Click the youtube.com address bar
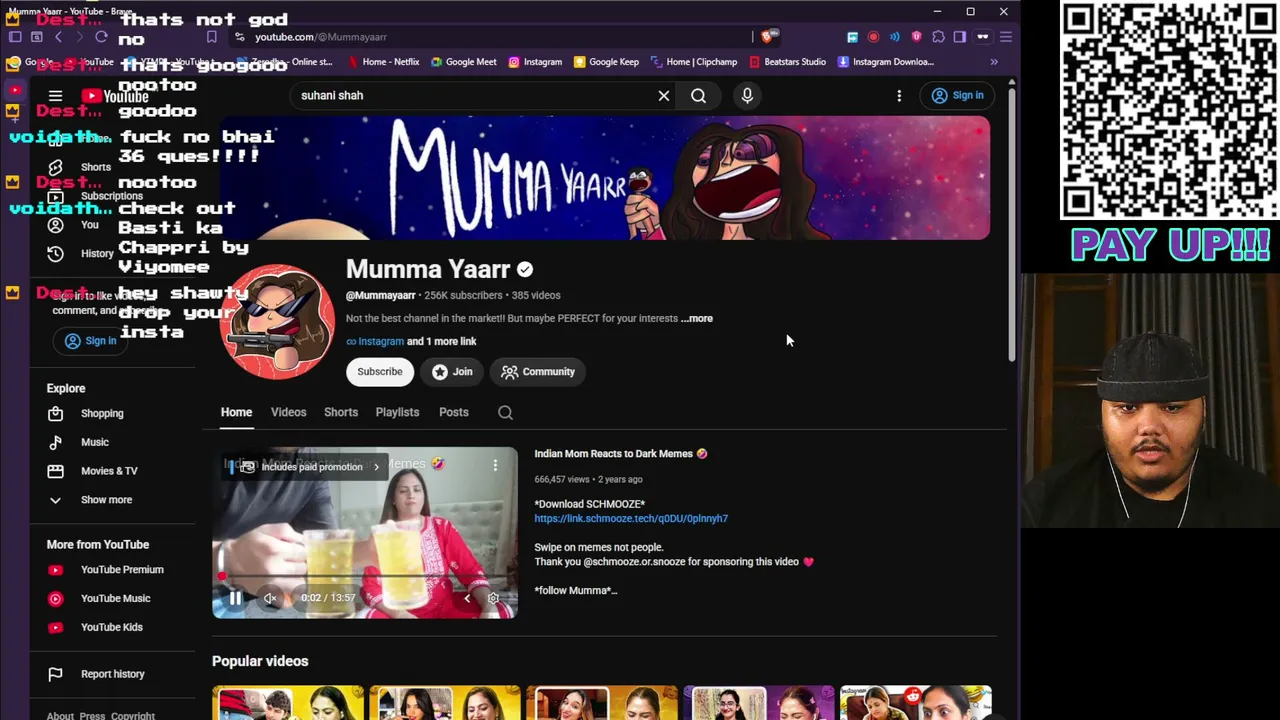The image size is (1280, 720). click(490, 37)
